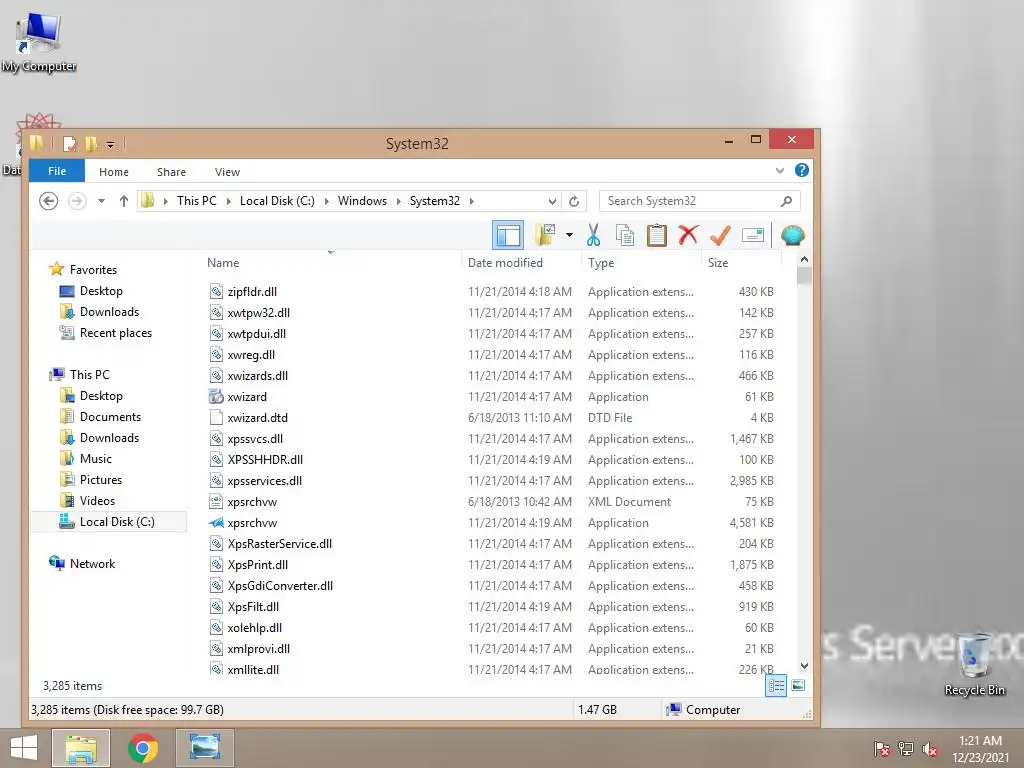Click the orange checkmark Properties icon
This screenshot has width=1024, height=768.
[x=720, y=235]
